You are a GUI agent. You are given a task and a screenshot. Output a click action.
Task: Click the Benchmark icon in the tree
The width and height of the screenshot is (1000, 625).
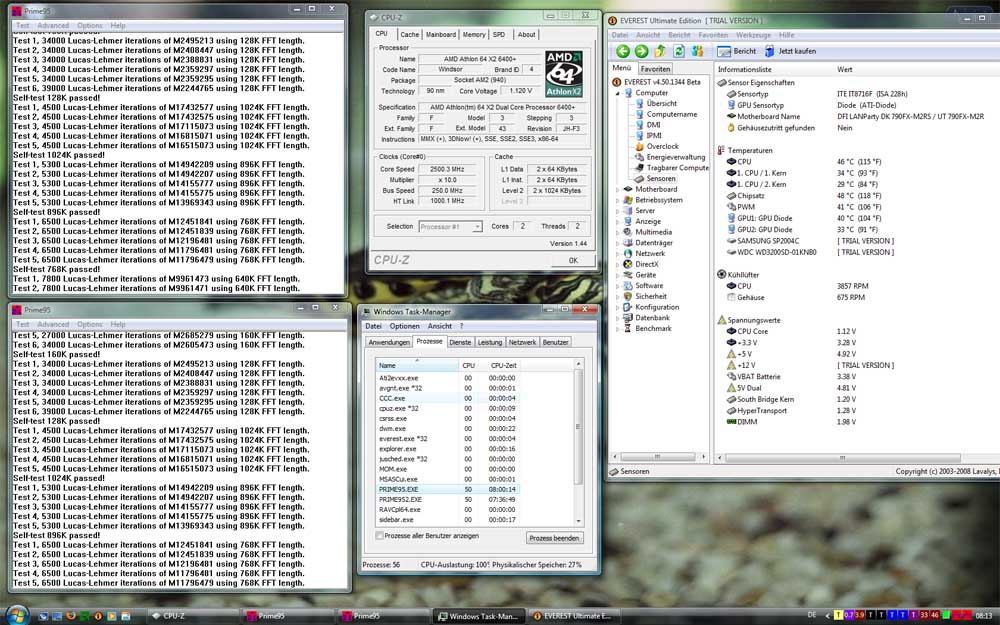[x=628, y=328]
